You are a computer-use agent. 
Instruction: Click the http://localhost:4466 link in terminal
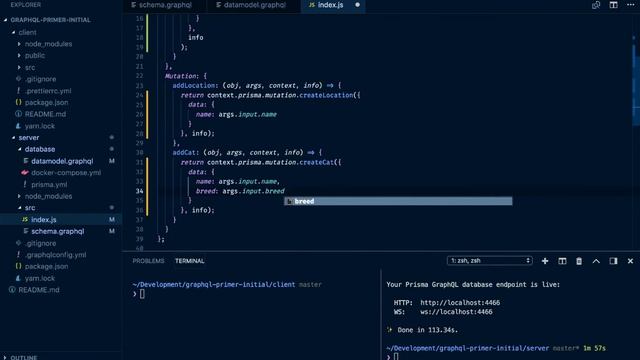coord(460,302)
